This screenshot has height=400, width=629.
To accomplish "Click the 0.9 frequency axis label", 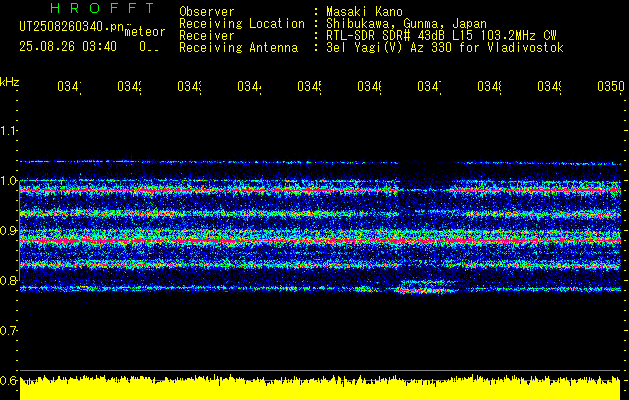I will 8,231.
